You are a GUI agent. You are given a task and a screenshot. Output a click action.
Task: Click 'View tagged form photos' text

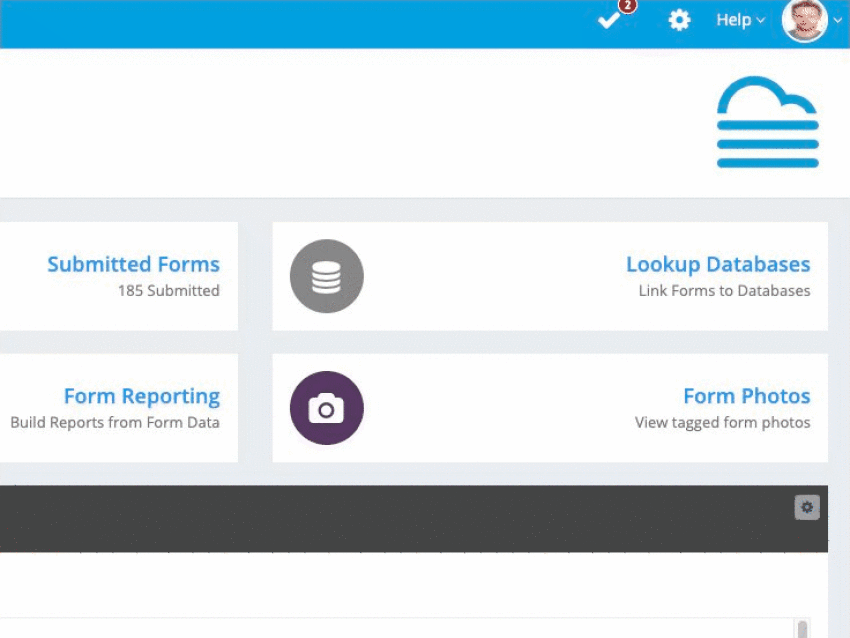click(x=722, y=422)
